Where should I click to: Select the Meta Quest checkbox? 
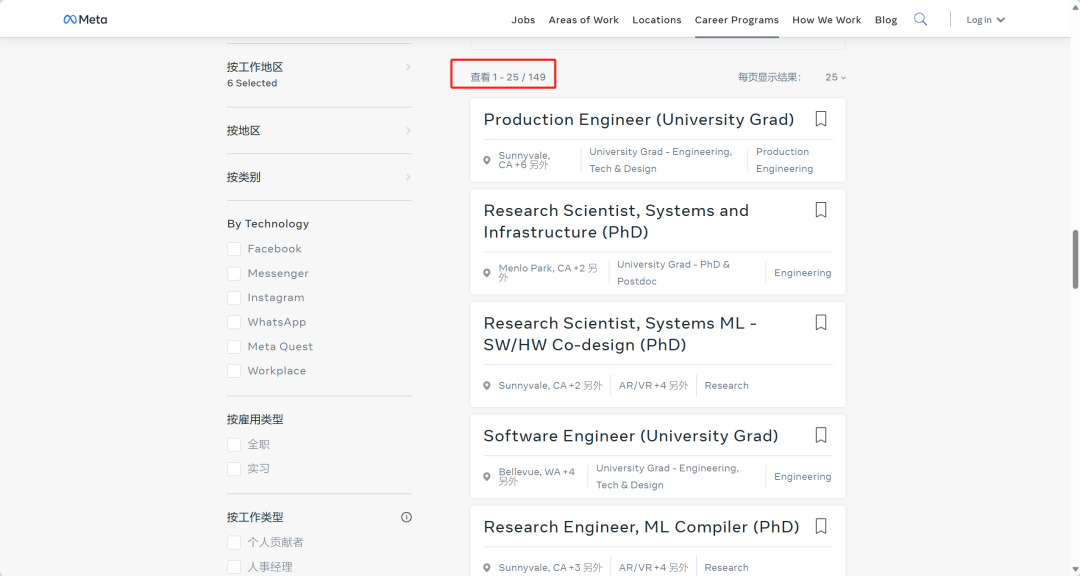[234, 347]
